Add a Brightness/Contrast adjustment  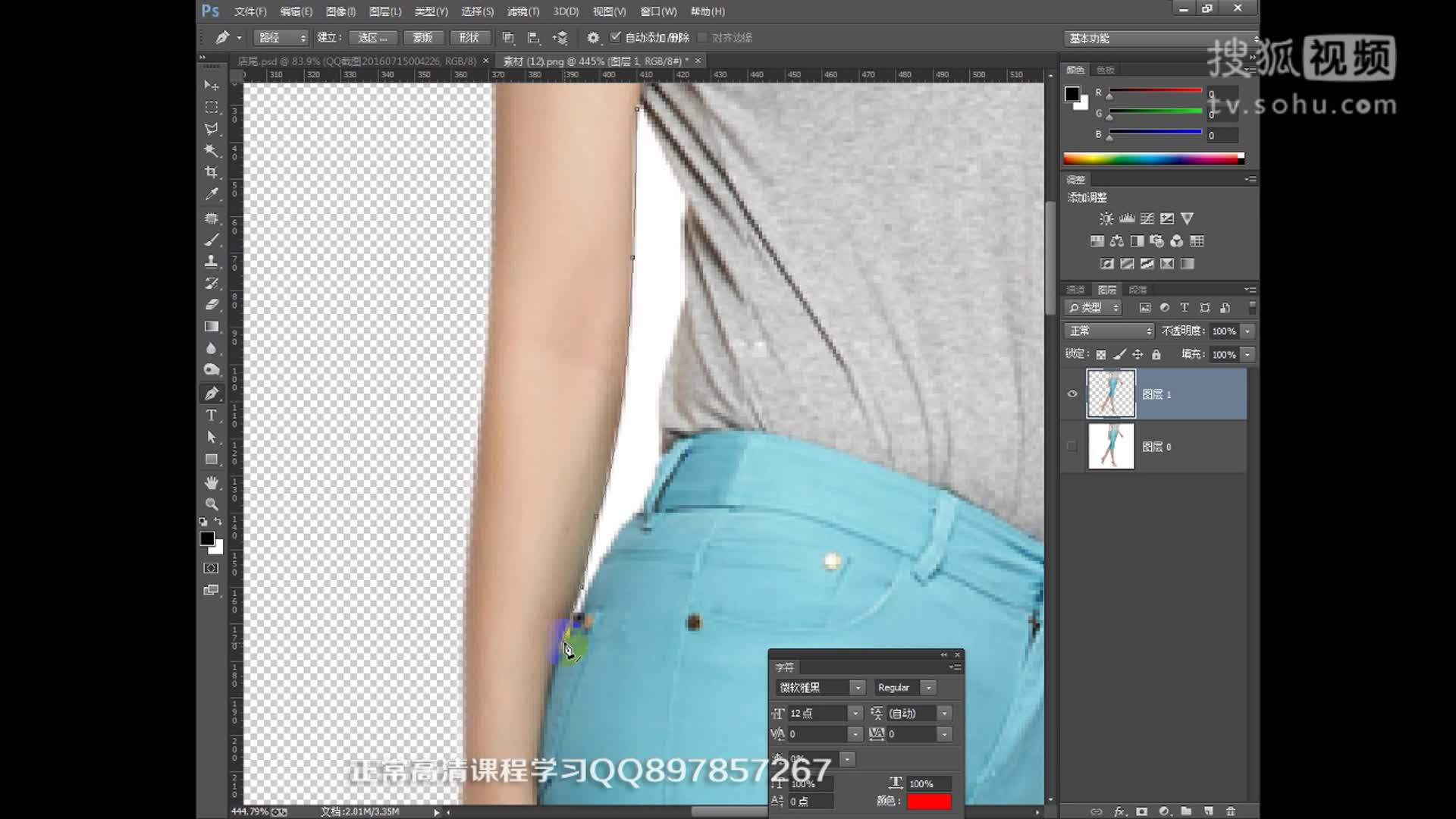click(1106, 218)
